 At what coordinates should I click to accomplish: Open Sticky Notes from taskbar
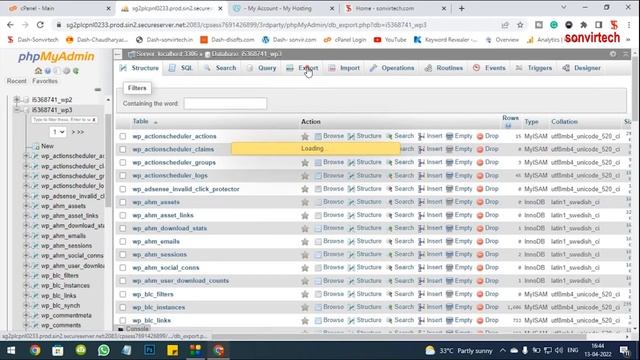172,350
